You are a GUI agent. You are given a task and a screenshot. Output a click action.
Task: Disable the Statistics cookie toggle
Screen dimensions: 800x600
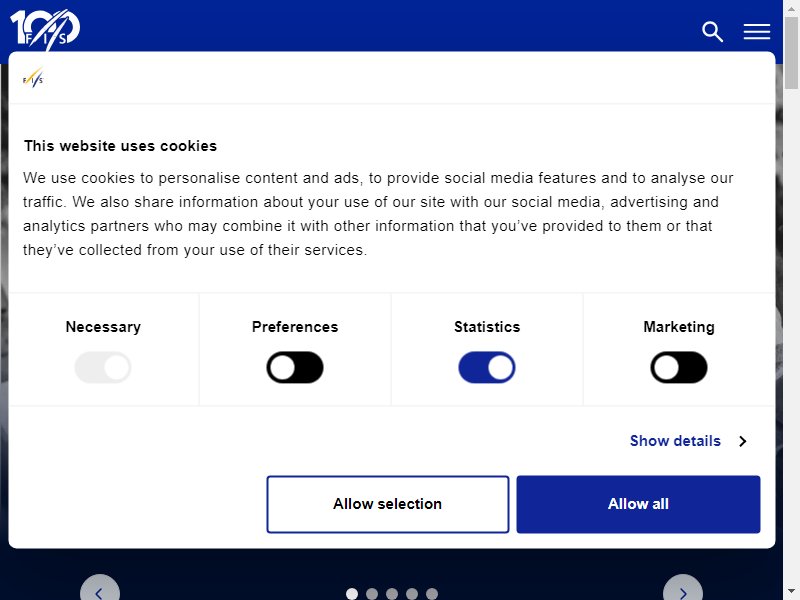487,367
